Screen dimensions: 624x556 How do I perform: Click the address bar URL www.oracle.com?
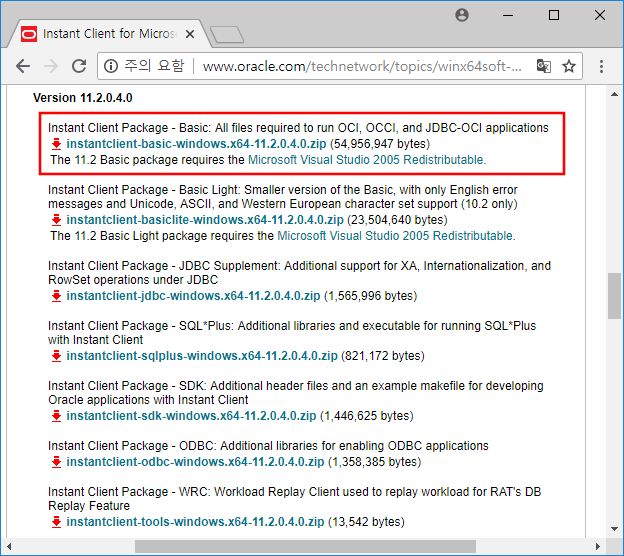362,66
